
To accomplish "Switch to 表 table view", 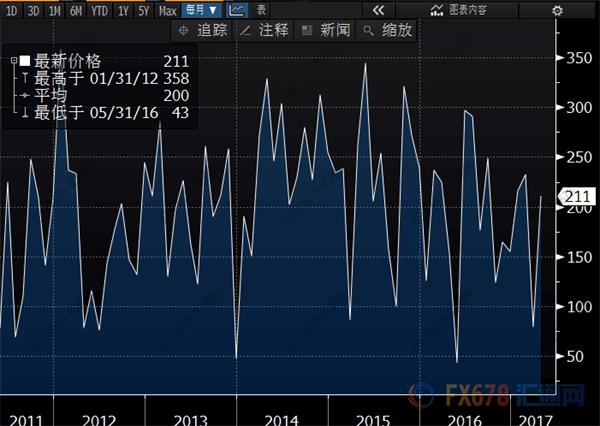I will point(261,11).
